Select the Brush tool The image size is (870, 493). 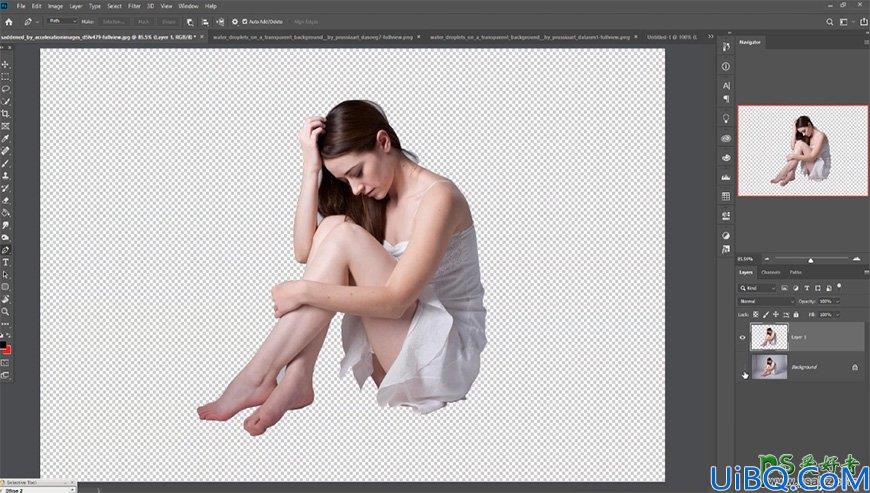[6, 164]
